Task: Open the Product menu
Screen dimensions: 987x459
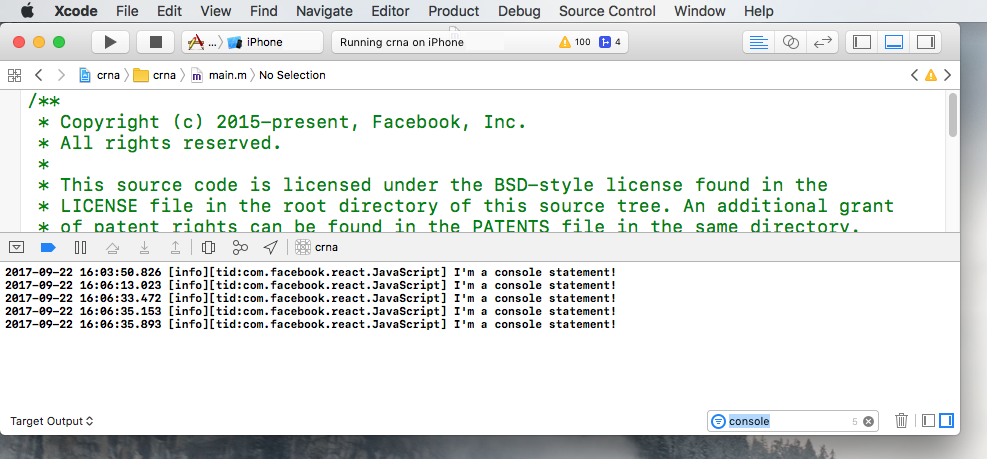Action: tap(453, 11)
